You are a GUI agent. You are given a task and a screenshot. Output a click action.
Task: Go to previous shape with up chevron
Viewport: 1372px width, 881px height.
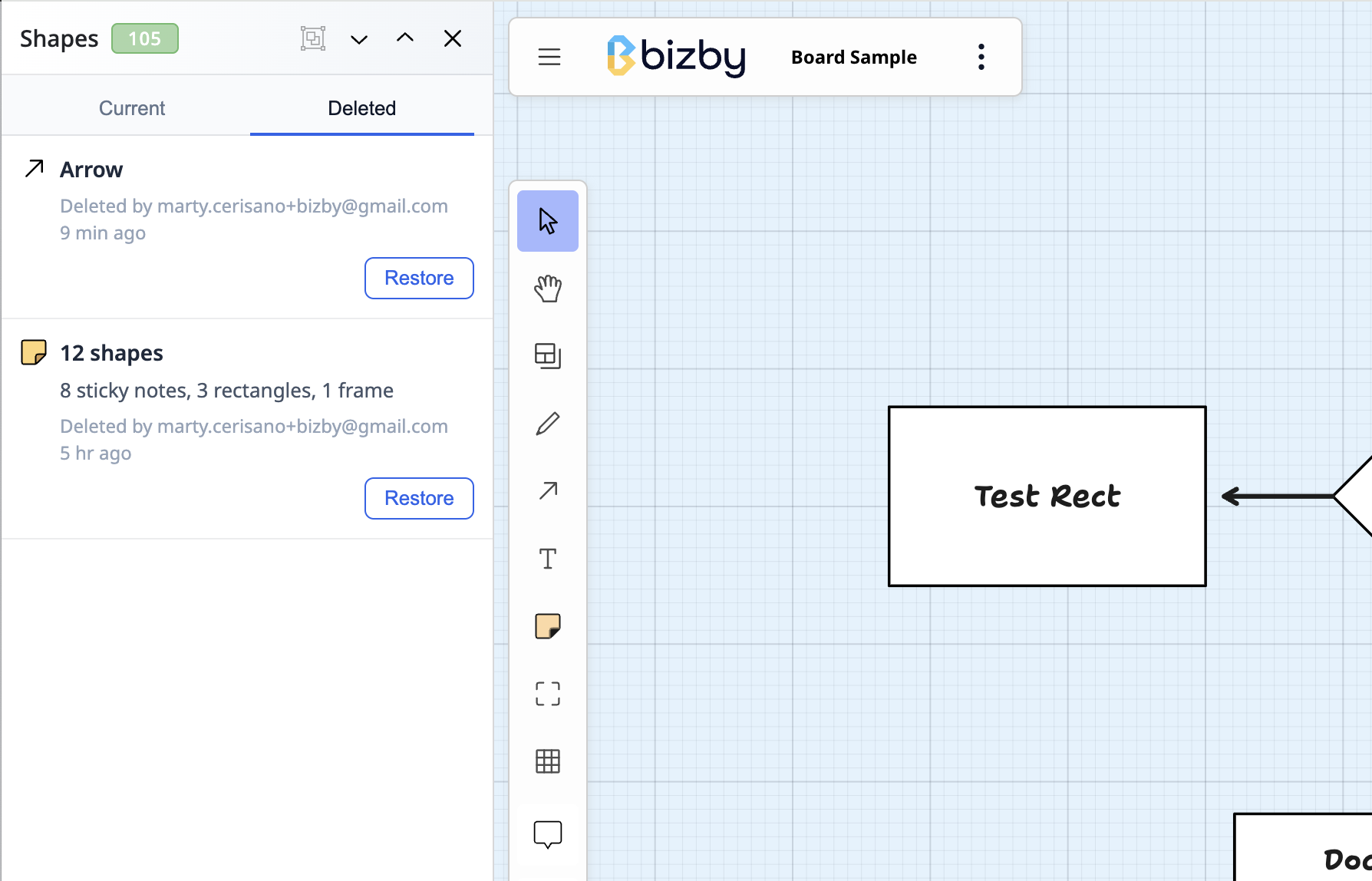coord(405,38)
